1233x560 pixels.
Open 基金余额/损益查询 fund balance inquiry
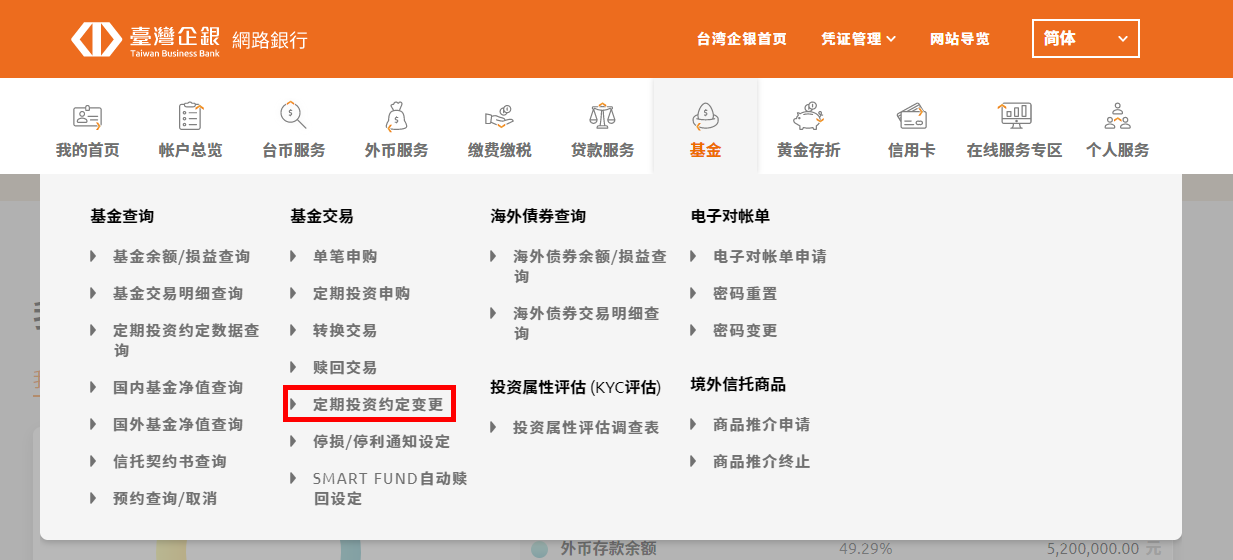point(181,257)
